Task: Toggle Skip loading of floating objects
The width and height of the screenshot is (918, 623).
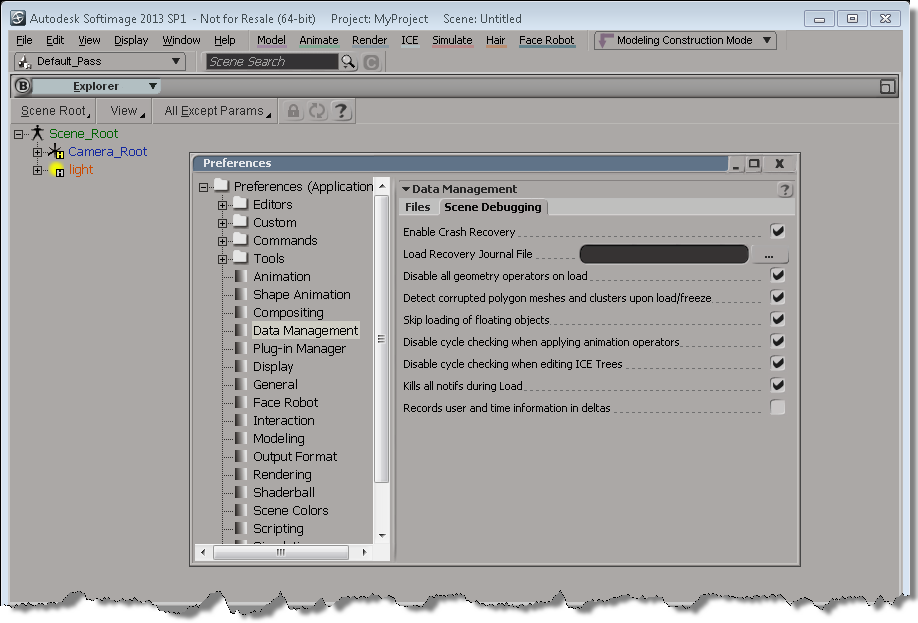Action: pyautogui.click(x=777, y=319)
